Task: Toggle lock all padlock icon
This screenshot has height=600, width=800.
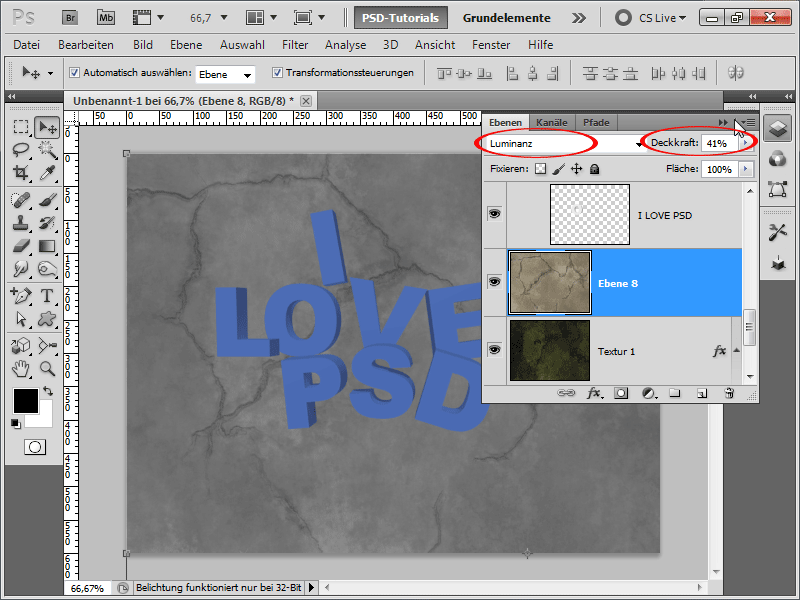Action: (594, 169)
